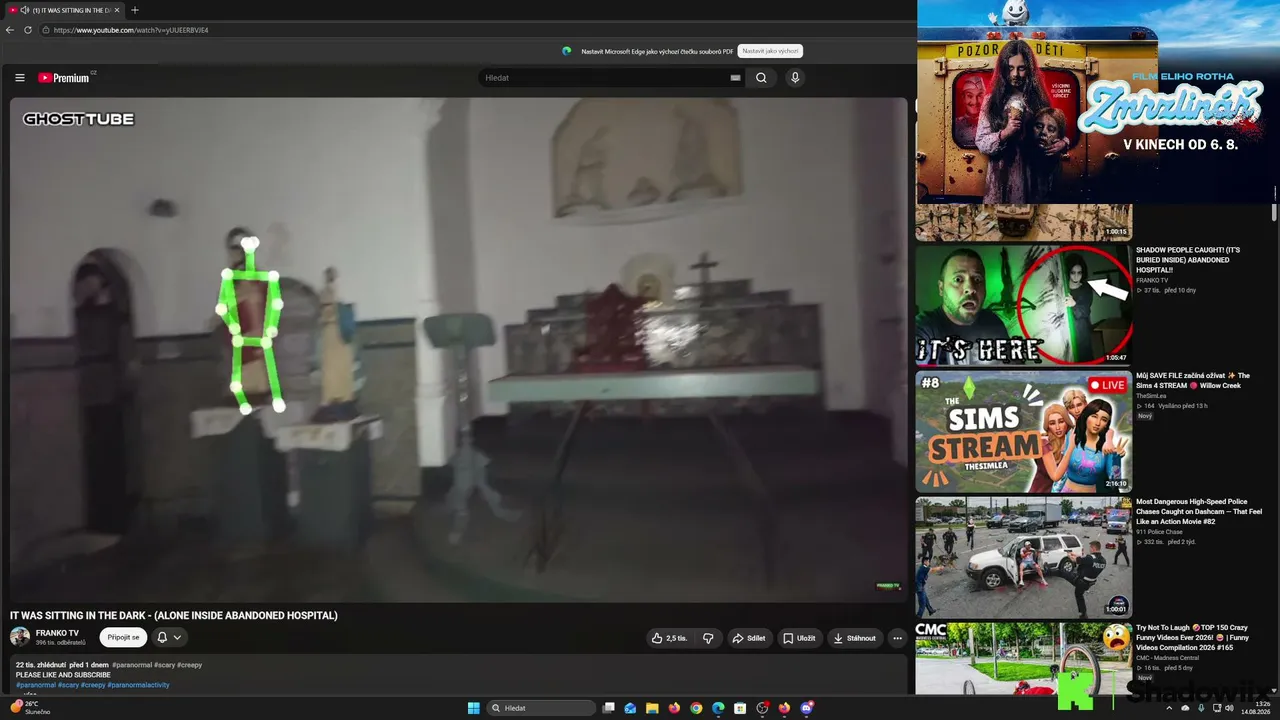Open the on-screen keyboard in search box
The image size is (1280, 720).
click(x=736, y=77)
